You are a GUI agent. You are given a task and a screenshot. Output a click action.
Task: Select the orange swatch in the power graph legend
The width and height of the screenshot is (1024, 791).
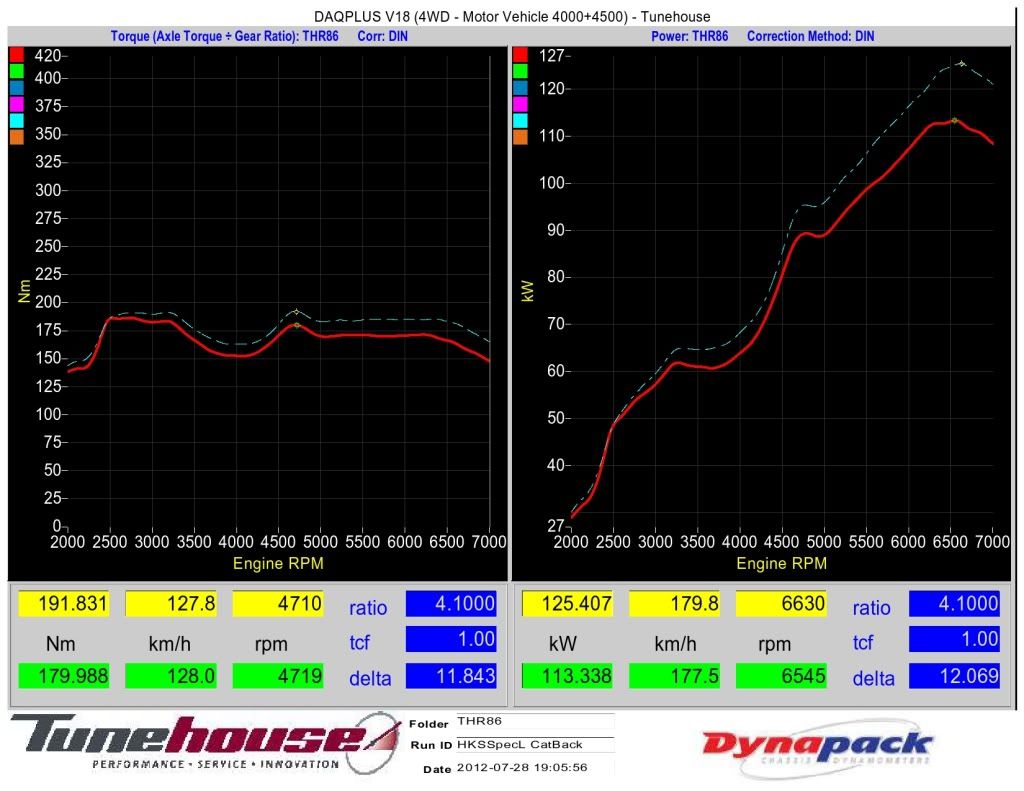(x=520, y=137)
